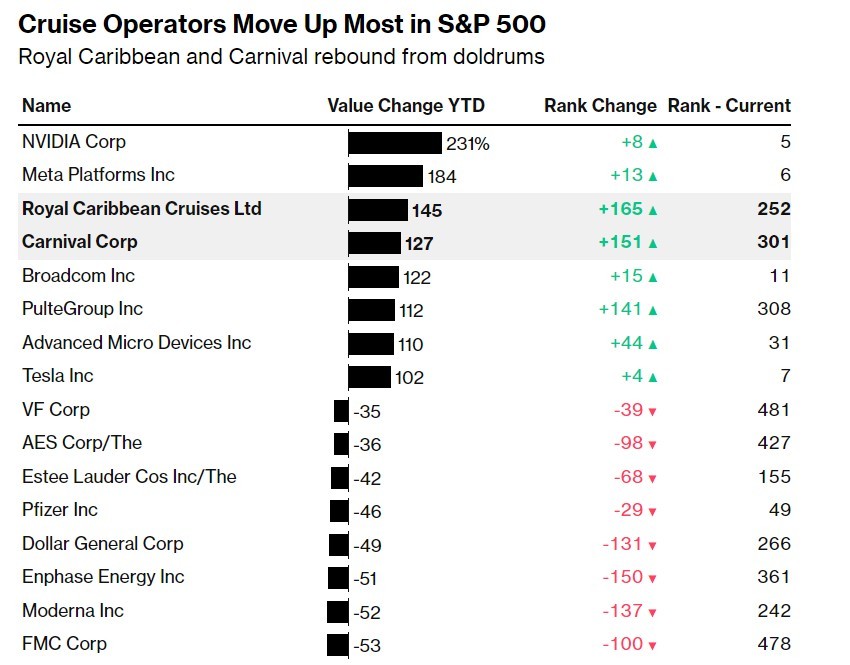
Task: Click the Value Change YTD column header
Action: [406, 106]
